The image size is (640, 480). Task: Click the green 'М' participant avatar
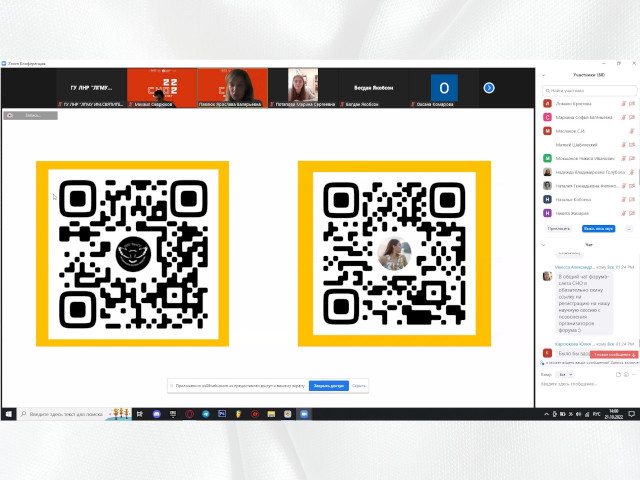point(547,158)
